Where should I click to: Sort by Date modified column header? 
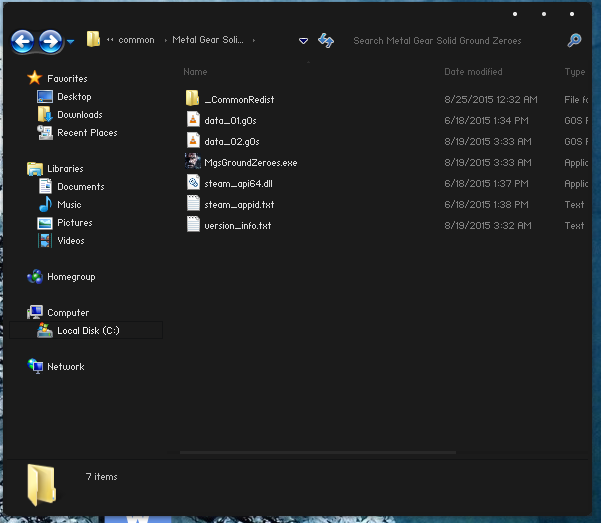[x=473, y=72]
